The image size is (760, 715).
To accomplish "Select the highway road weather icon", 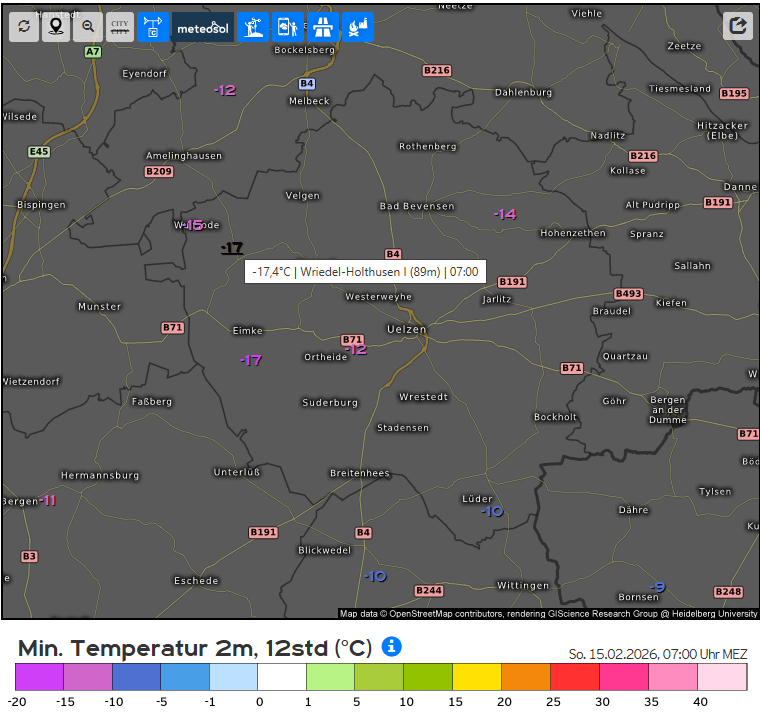I will click(323, 27).
